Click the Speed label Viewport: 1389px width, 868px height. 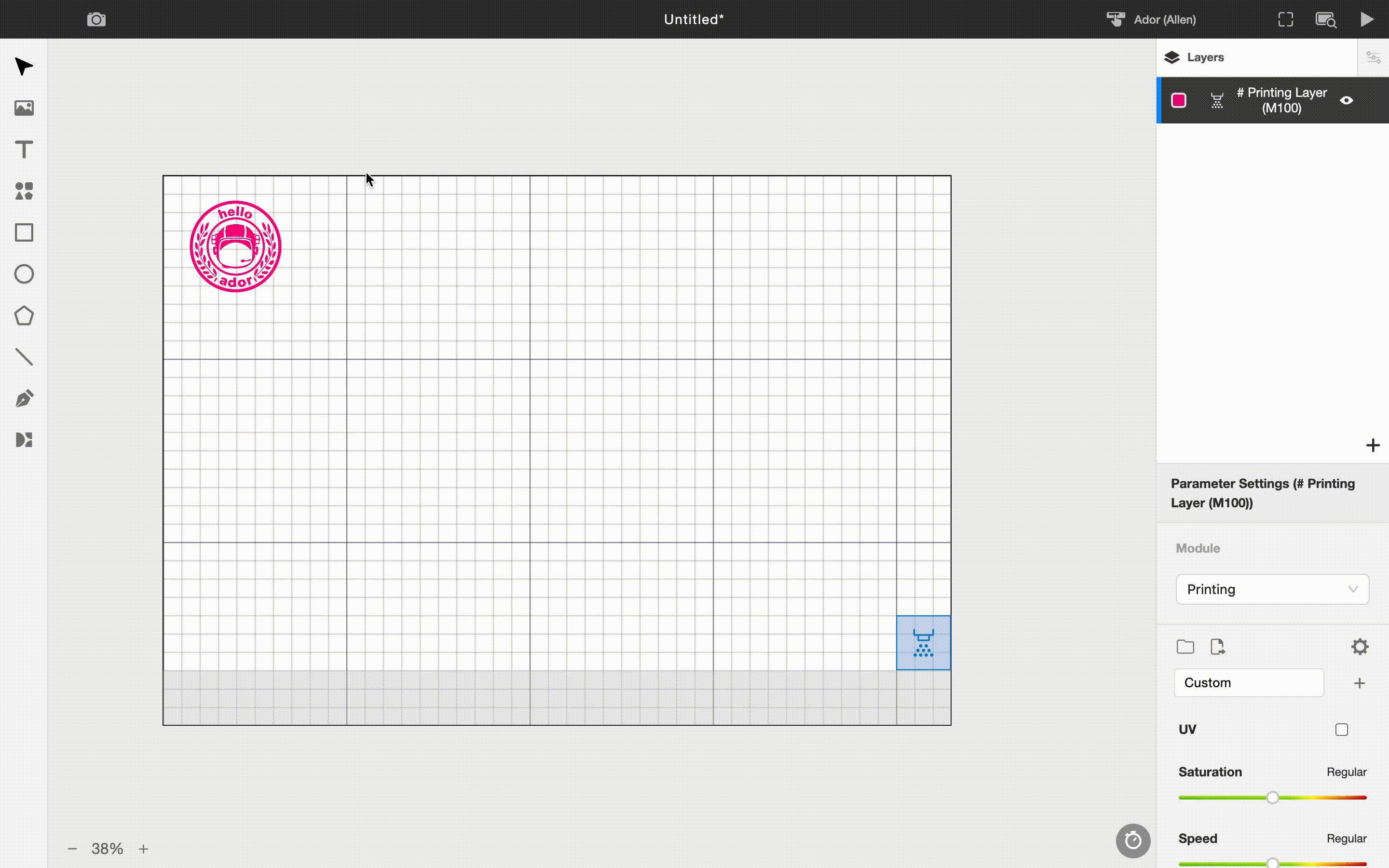pos(1198,839)
